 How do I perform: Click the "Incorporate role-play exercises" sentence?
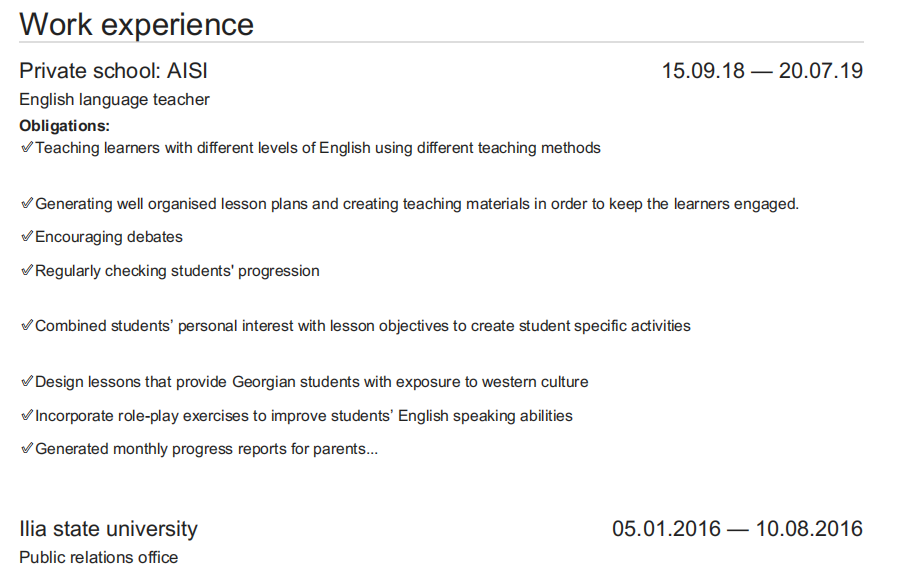303,415
